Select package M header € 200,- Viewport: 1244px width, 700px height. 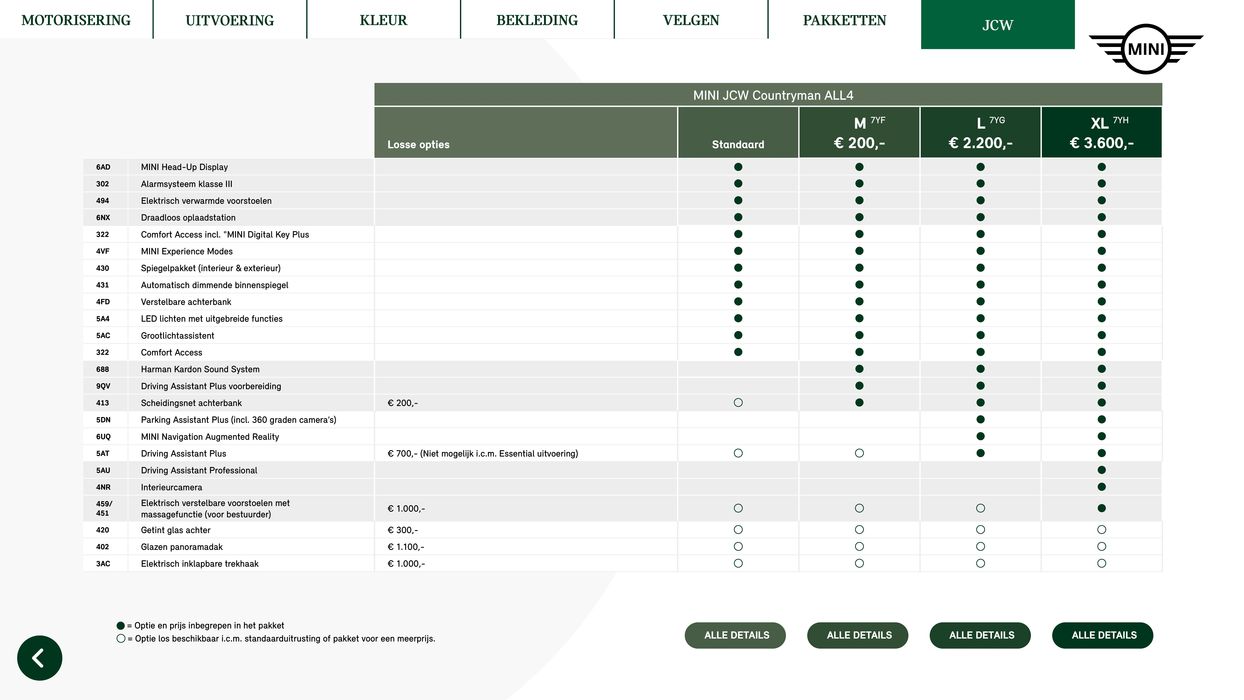(x=859, y=133)
